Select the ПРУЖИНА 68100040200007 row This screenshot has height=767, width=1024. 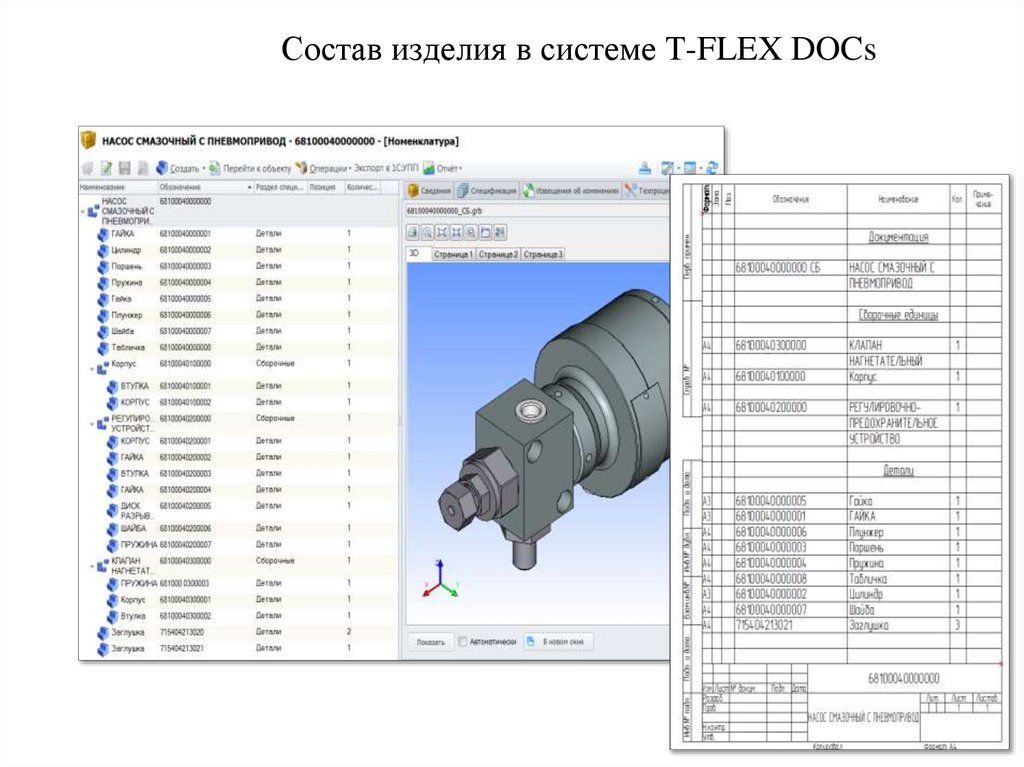pos(238,544)
